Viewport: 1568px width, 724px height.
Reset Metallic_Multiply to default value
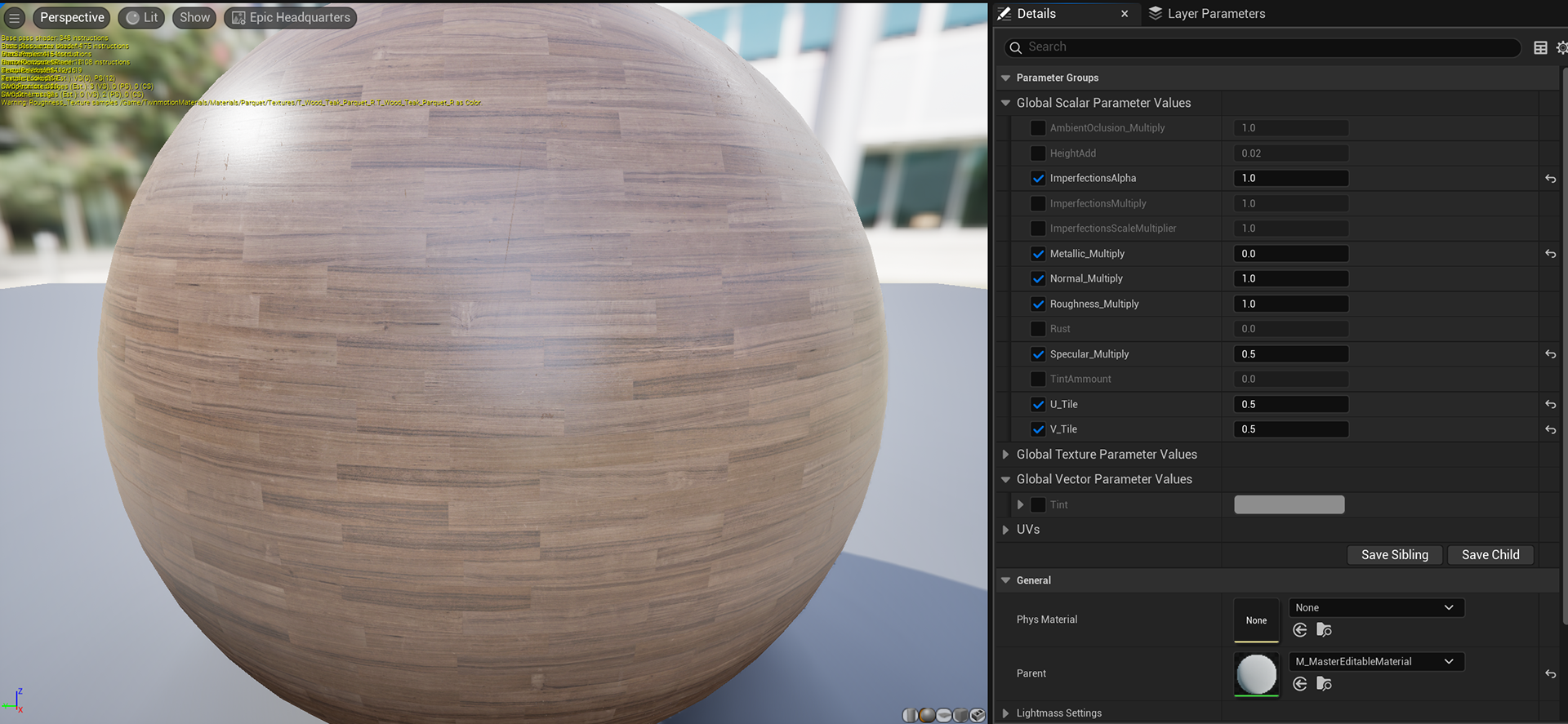point(1550,254)
